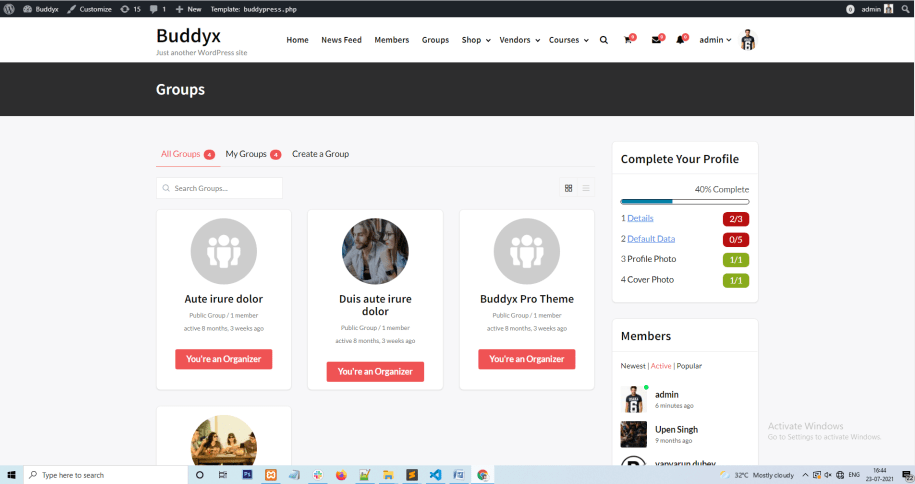Click the Search Groups input field

click(219, 188)
